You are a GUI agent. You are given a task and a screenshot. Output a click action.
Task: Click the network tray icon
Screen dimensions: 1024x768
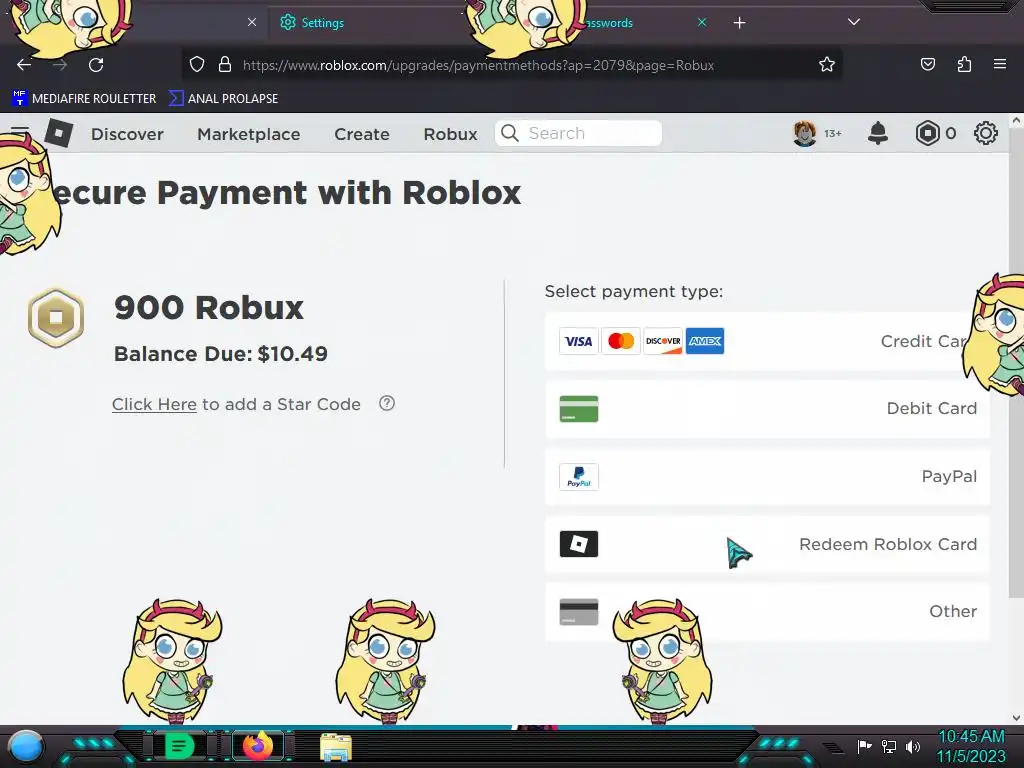tap(889, 746)
